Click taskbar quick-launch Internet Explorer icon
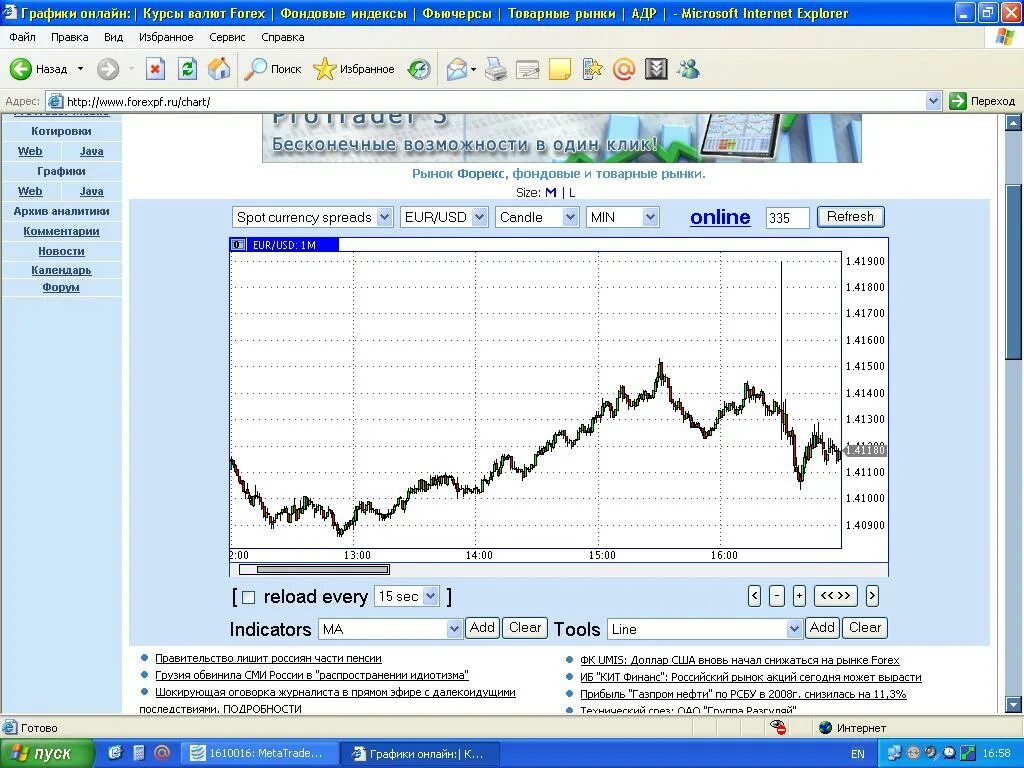 tap(115, 753)
